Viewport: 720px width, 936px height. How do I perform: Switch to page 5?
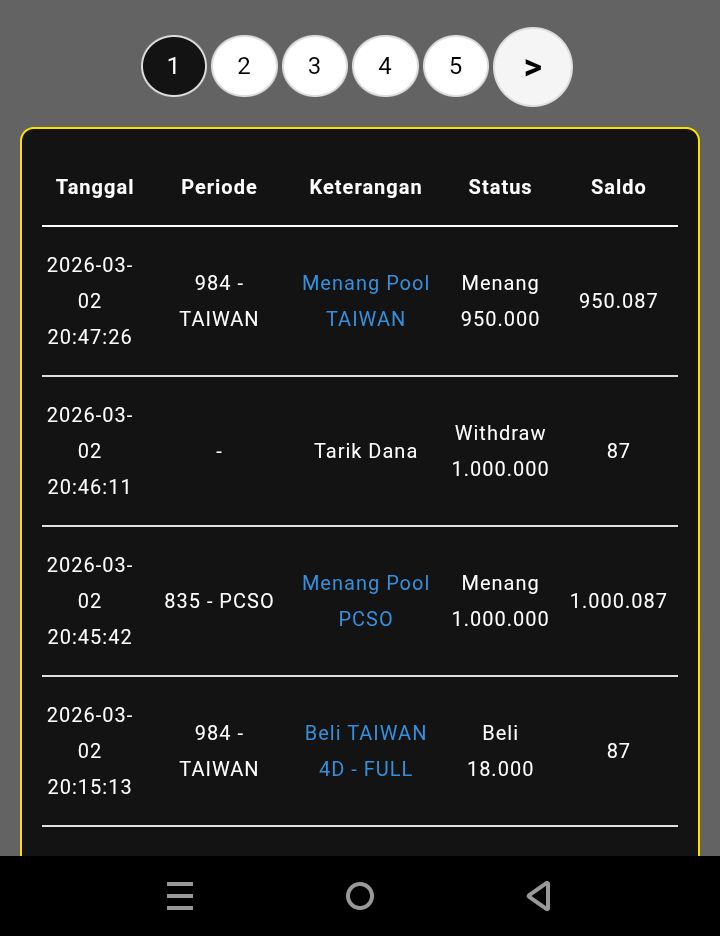pyautogui.click(x=456, y=66)
